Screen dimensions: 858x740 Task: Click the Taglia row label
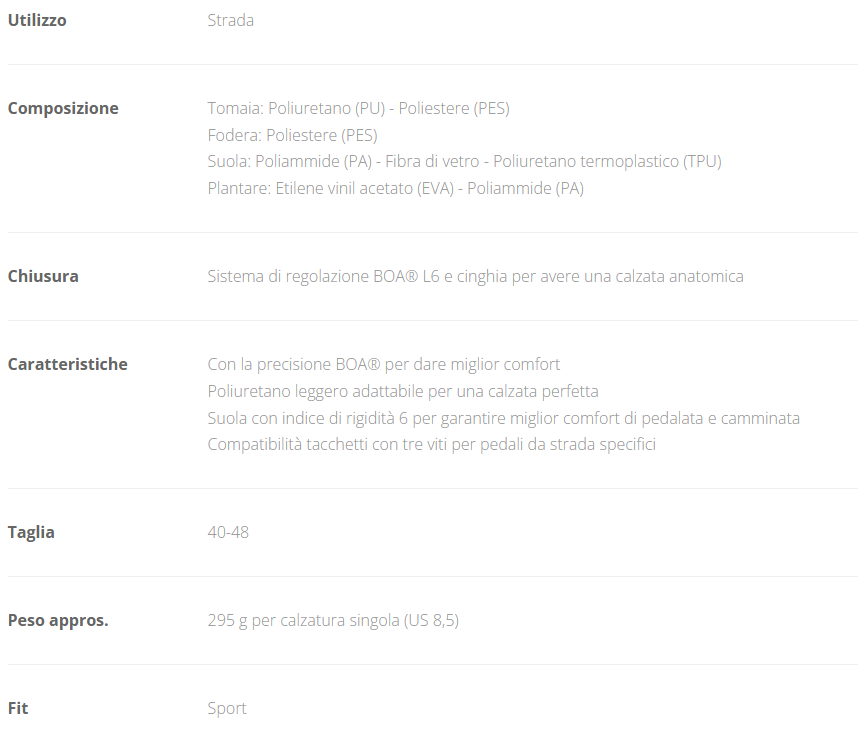31,532
